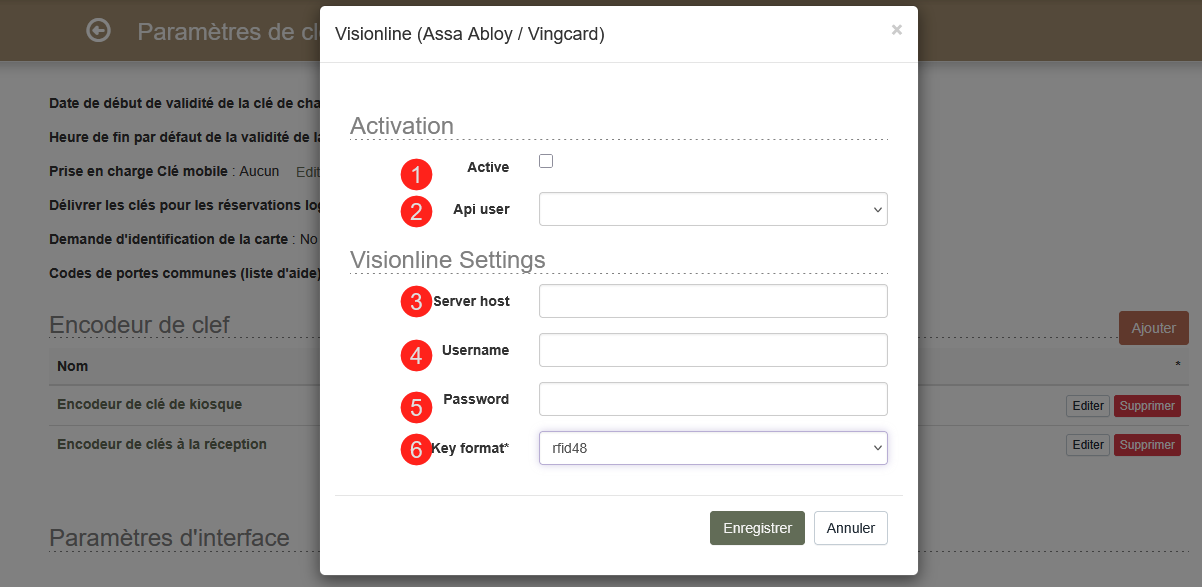
Task: Click the 'Codes de portes communes' label
Action: 185,273
